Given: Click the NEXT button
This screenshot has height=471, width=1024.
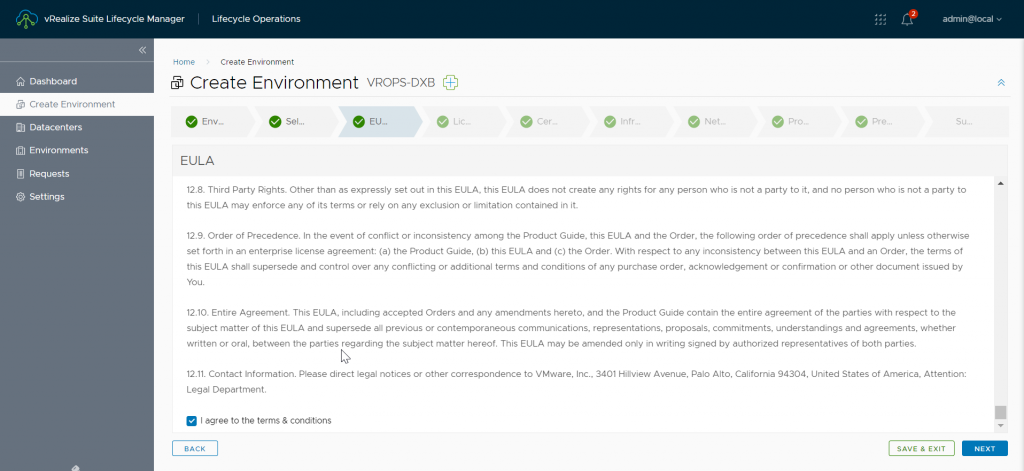Looking at the screenshot, I should (985, 448).
